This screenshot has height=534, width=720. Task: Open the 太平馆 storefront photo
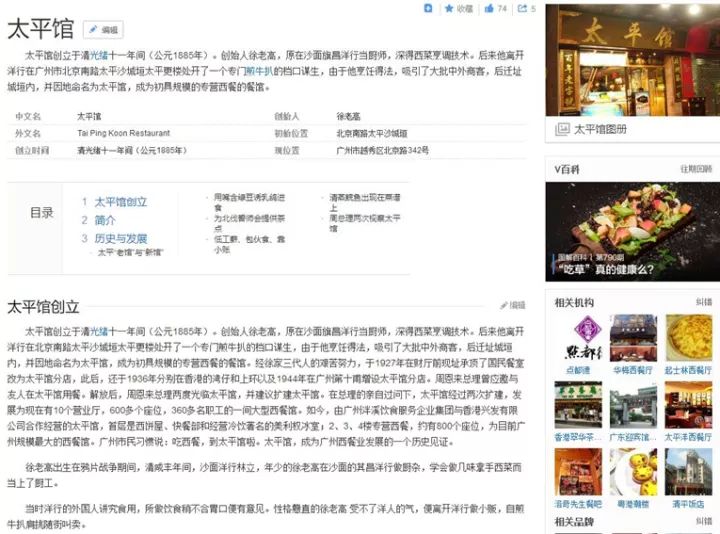point(632,60)
